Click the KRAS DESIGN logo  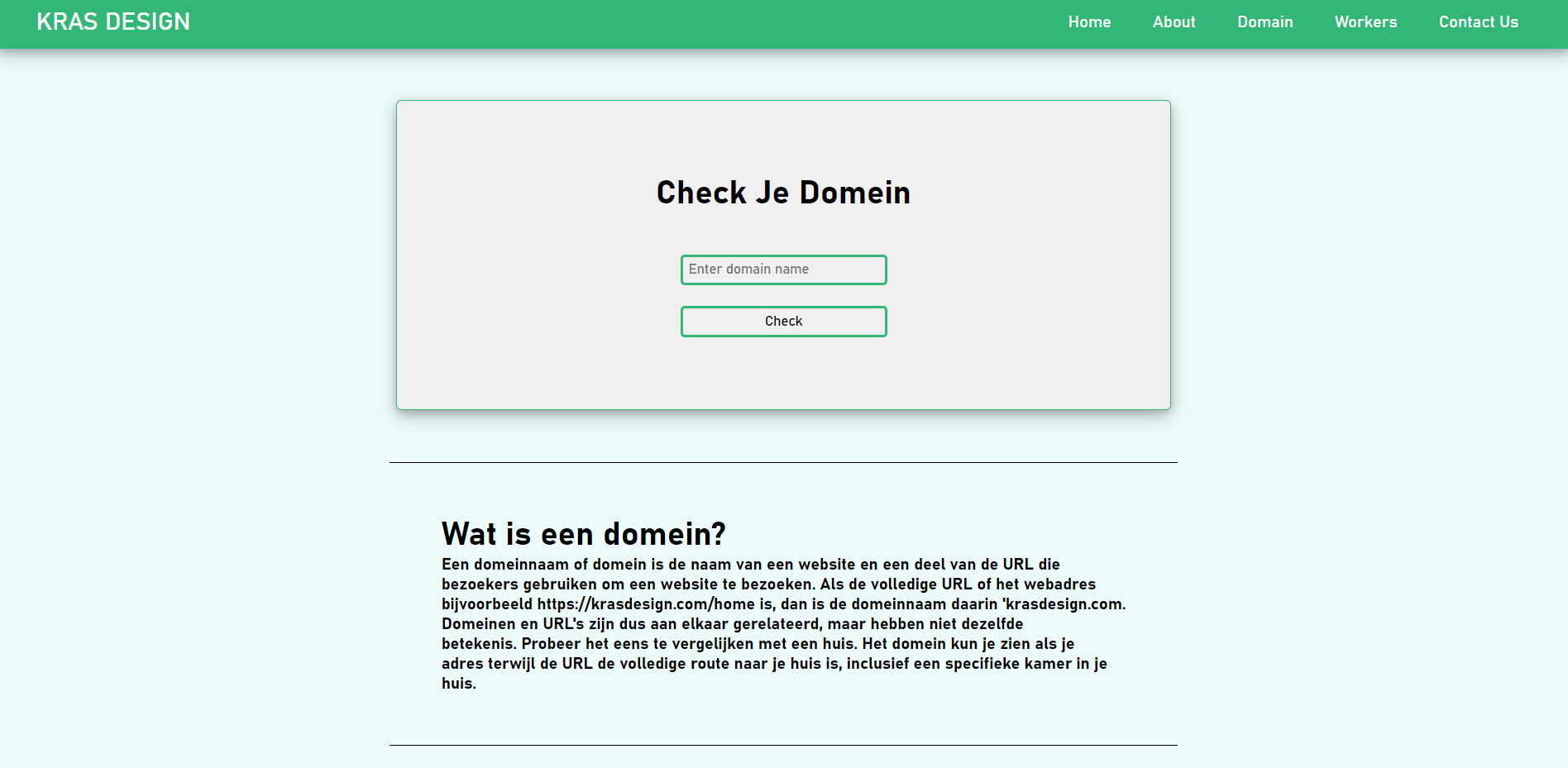click(x=113, y=22)
